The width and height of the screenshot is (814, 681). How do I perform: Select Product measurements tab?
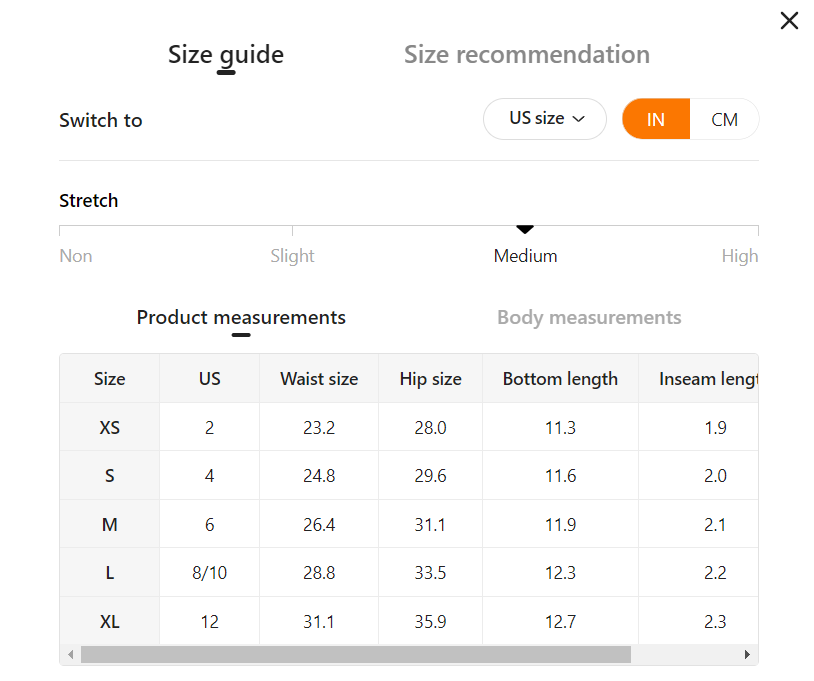coord(241,317)
